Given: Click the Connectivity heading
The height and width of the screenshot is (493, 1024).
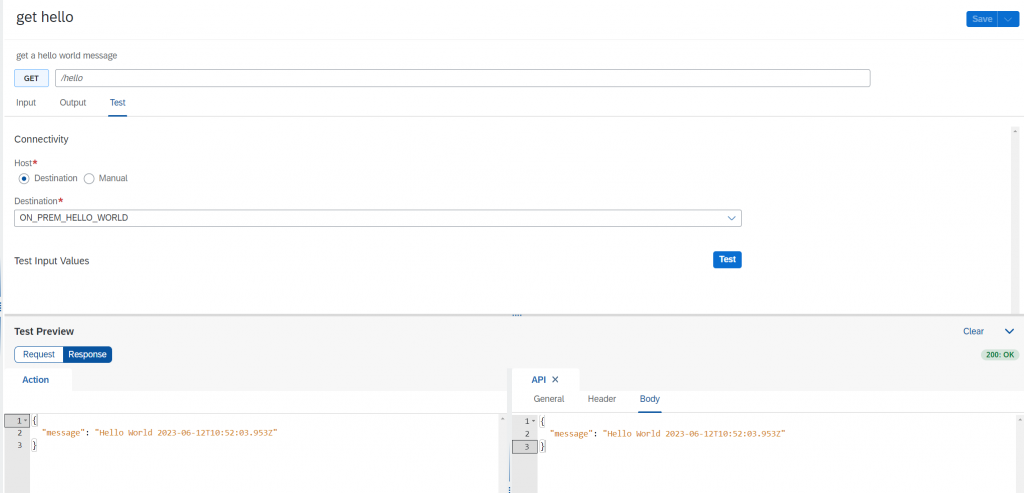Looking at the screenshot, I should pyautogui.click(x=41, y=139).
